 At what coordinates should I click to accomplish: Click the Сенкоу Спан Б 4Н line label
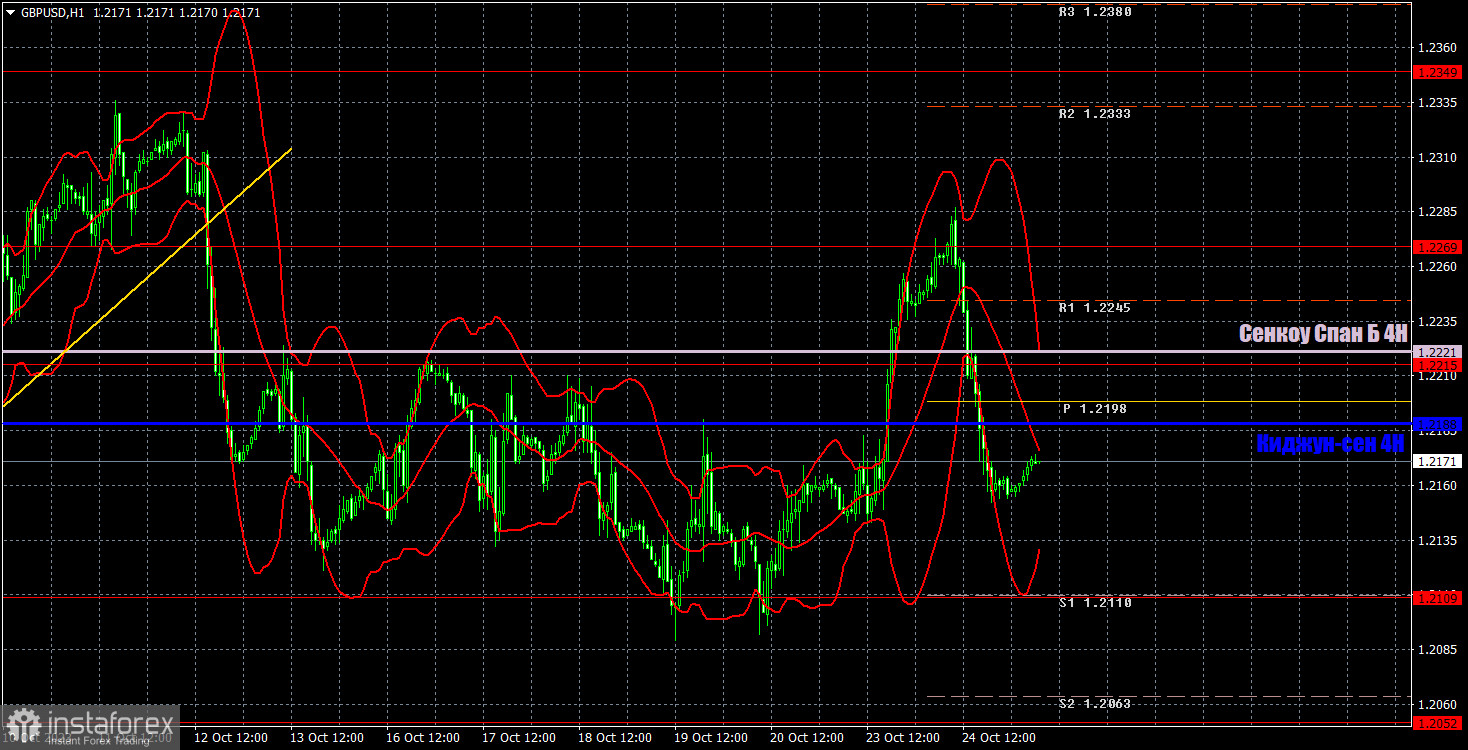pos(1323,334)
